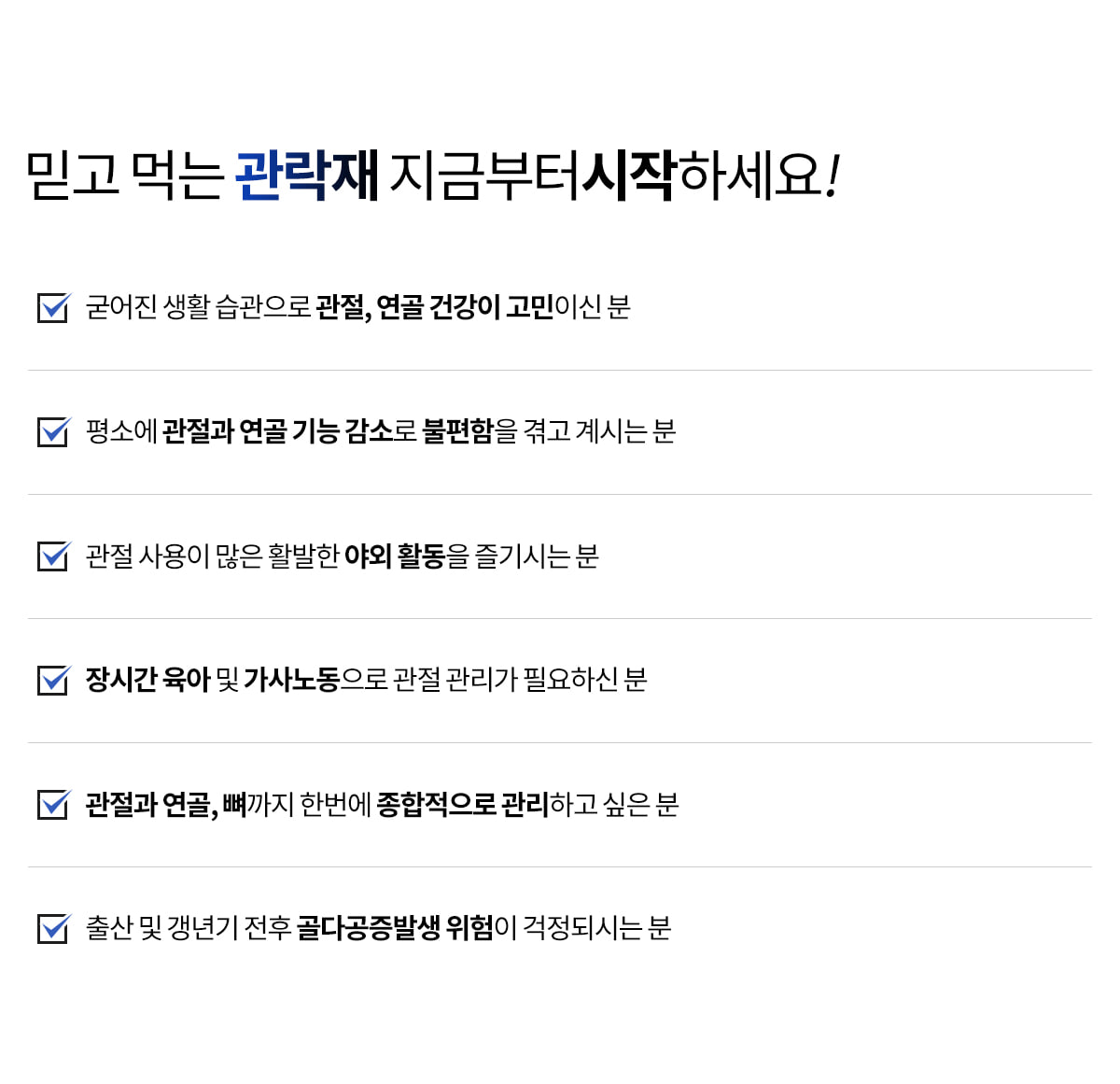Click bold text 골다공증발생 위험
1120x1084 pixels.
[395, 928]
